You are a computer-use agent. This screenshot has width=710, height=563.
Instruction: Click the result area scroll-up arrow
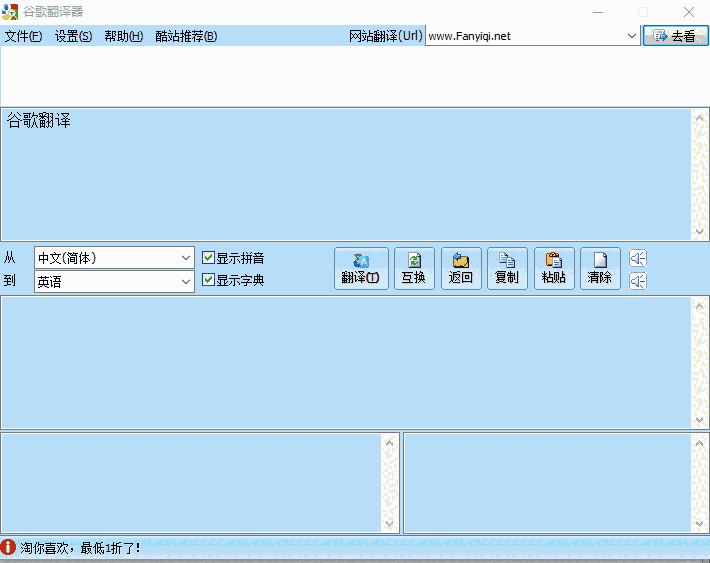[700, 306]
